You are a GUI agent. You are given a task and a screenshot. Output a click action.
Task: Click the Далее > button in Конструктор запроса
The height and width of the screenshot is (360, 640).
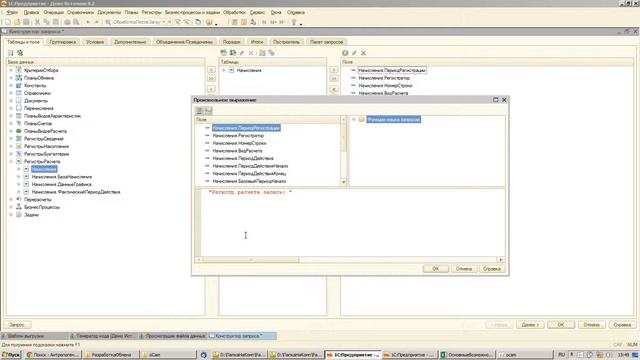530,324
